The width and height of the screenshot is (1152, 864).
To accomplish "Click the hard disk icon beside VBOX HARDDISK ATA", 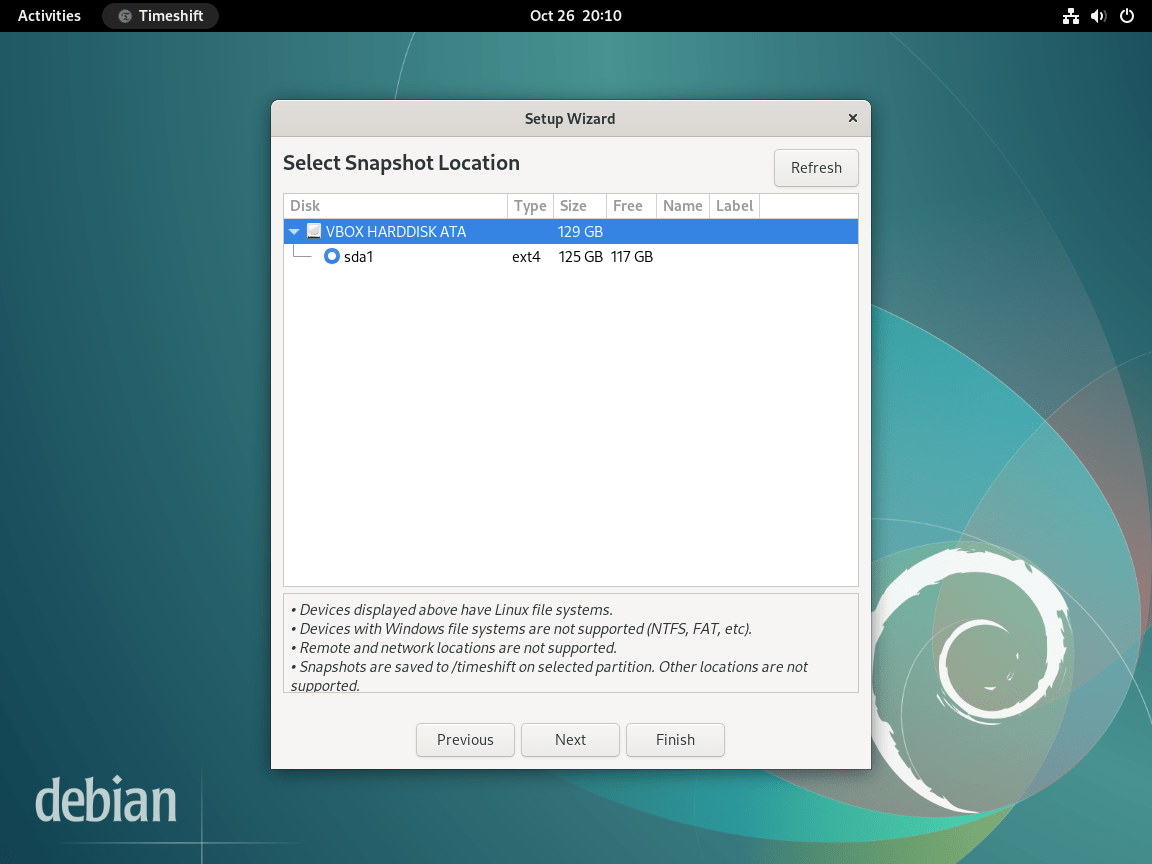I will pyautogui.click(x=312, y=231).
